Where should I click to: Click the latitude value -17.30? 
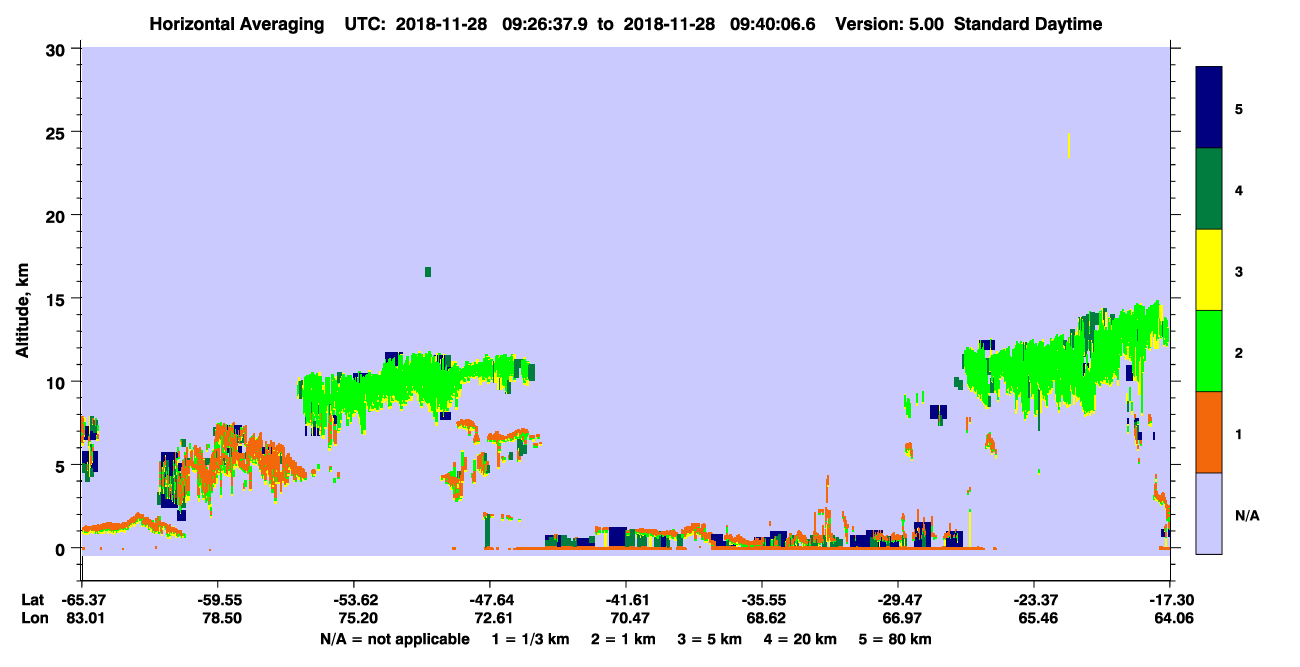(1170, 601)
